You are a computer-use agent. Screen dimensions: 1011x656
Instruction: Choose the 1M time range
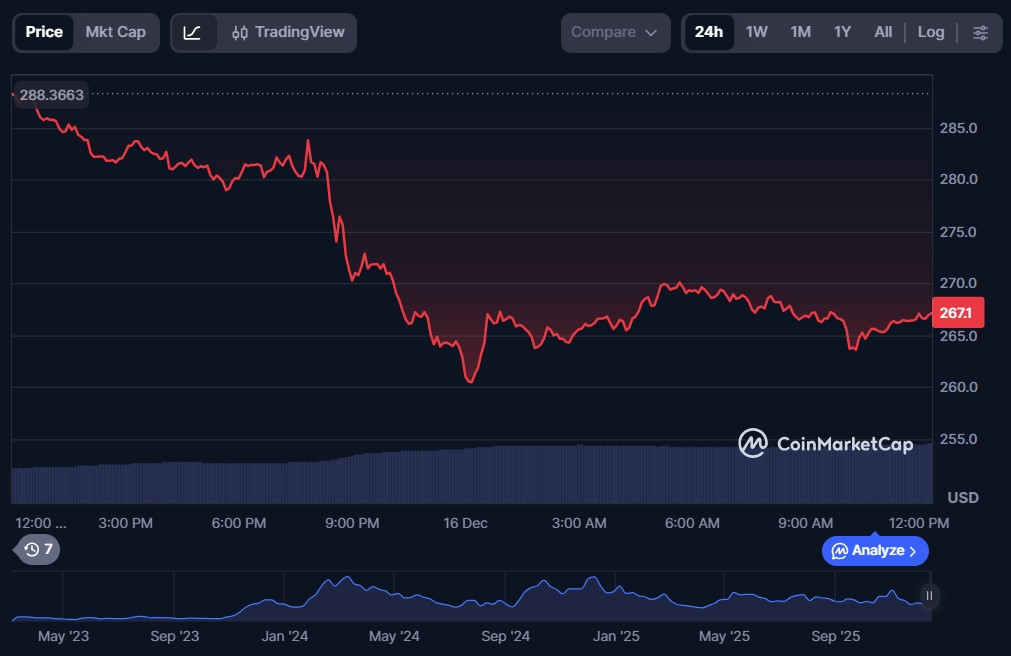pos(800,32)
